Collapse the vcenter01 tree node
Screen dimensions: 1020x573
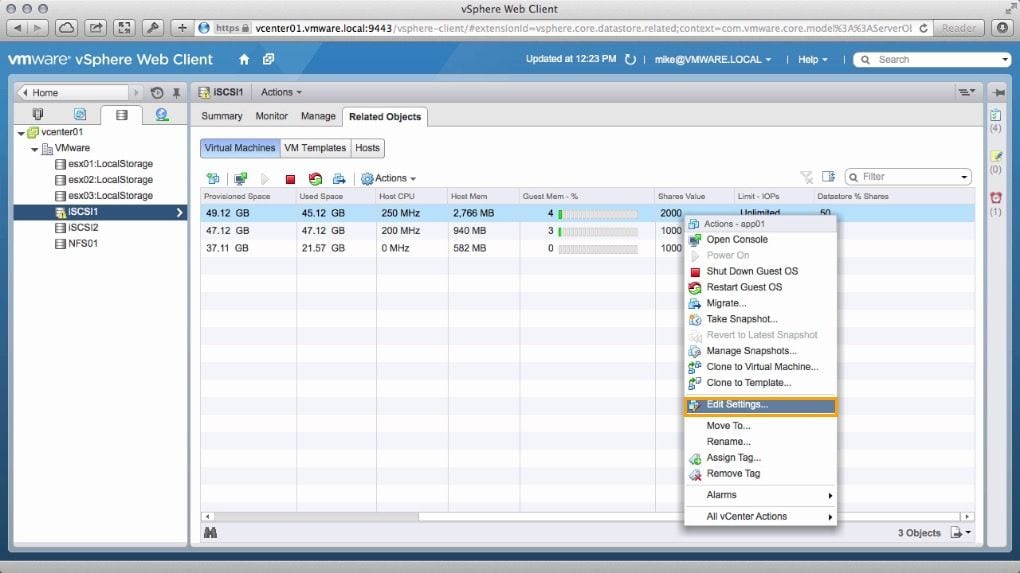click(21, 133)
